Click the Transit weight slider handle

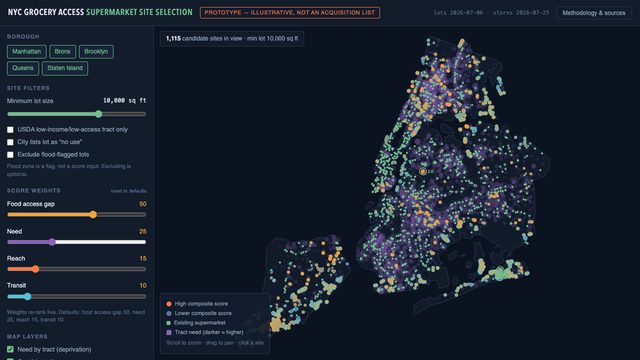27,297
